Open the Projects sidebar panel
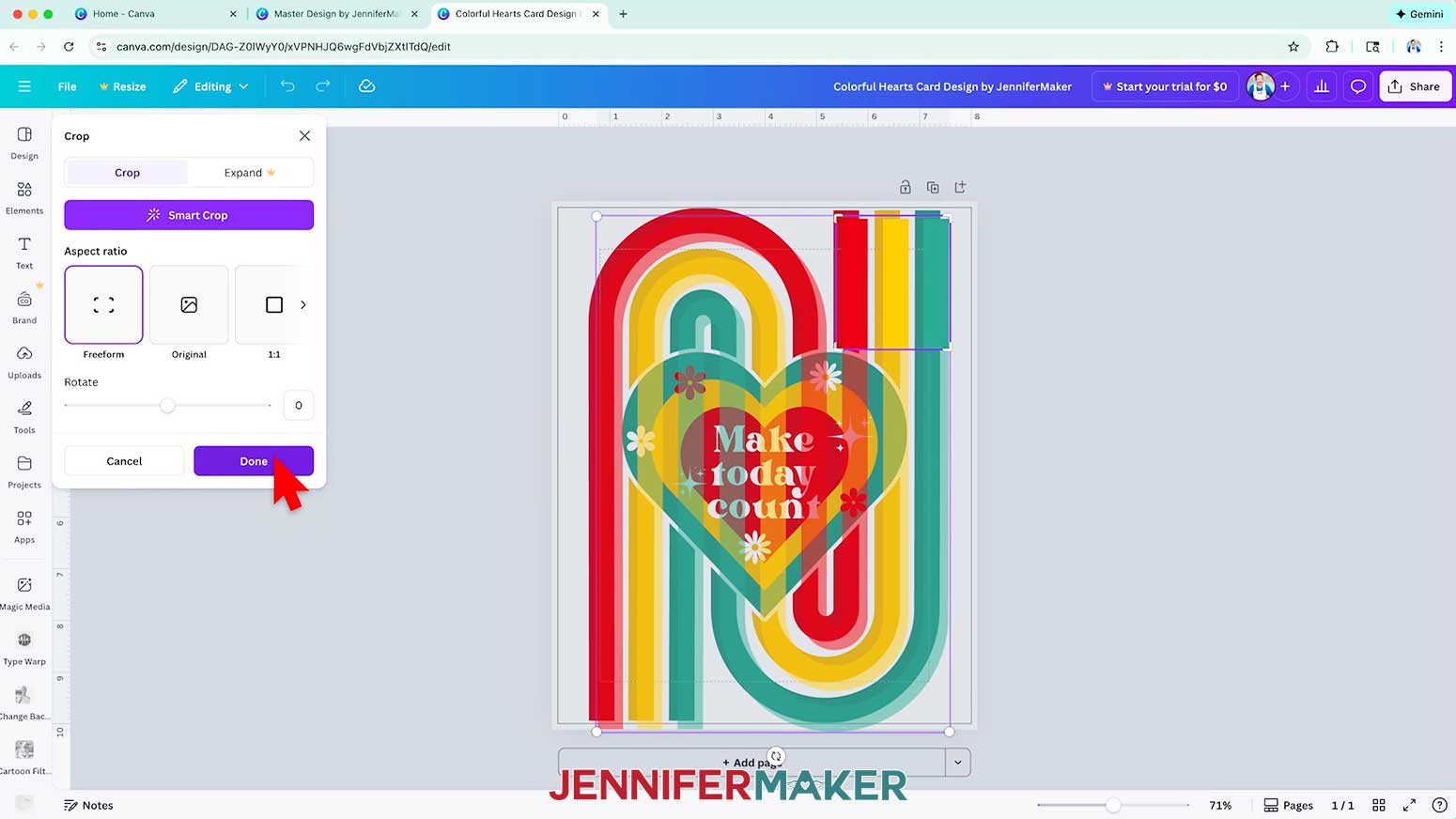The width and height of the screenshot is (1456, 819). [x=24, y=471]
